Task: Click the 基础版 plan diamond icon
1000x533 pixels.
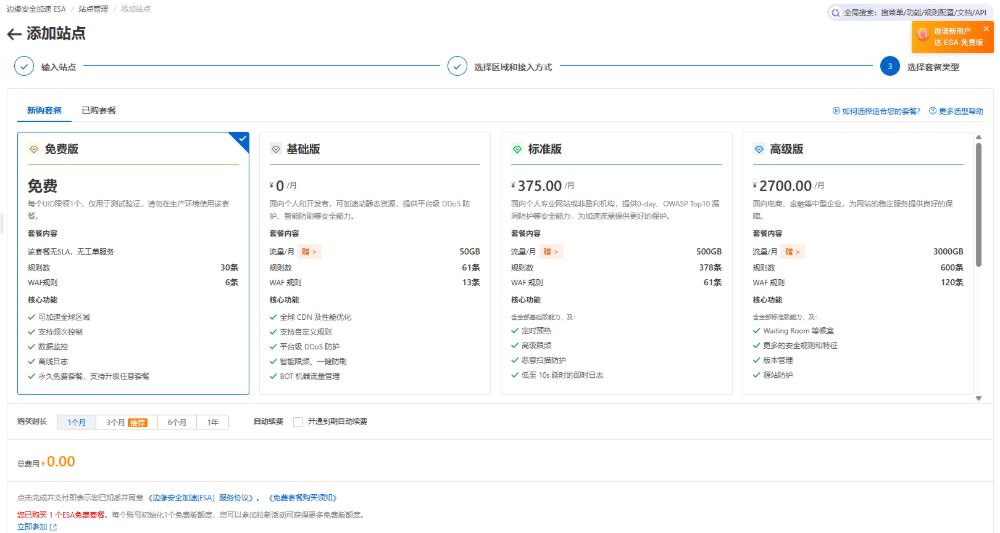Action: pos(275,149)
